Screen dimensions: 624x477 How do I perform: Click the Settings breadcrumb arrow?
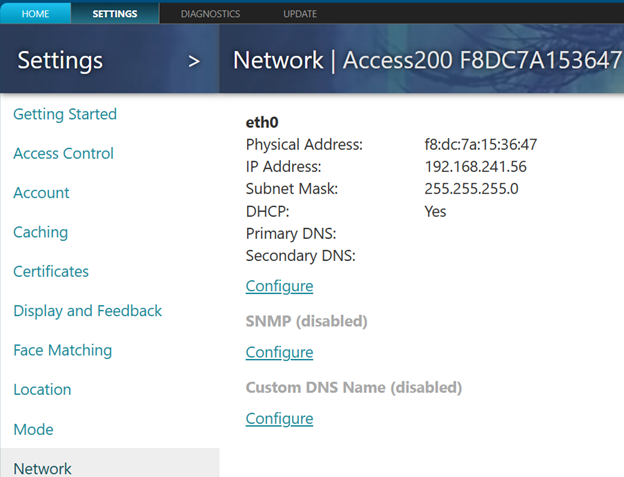coord(194,61)
